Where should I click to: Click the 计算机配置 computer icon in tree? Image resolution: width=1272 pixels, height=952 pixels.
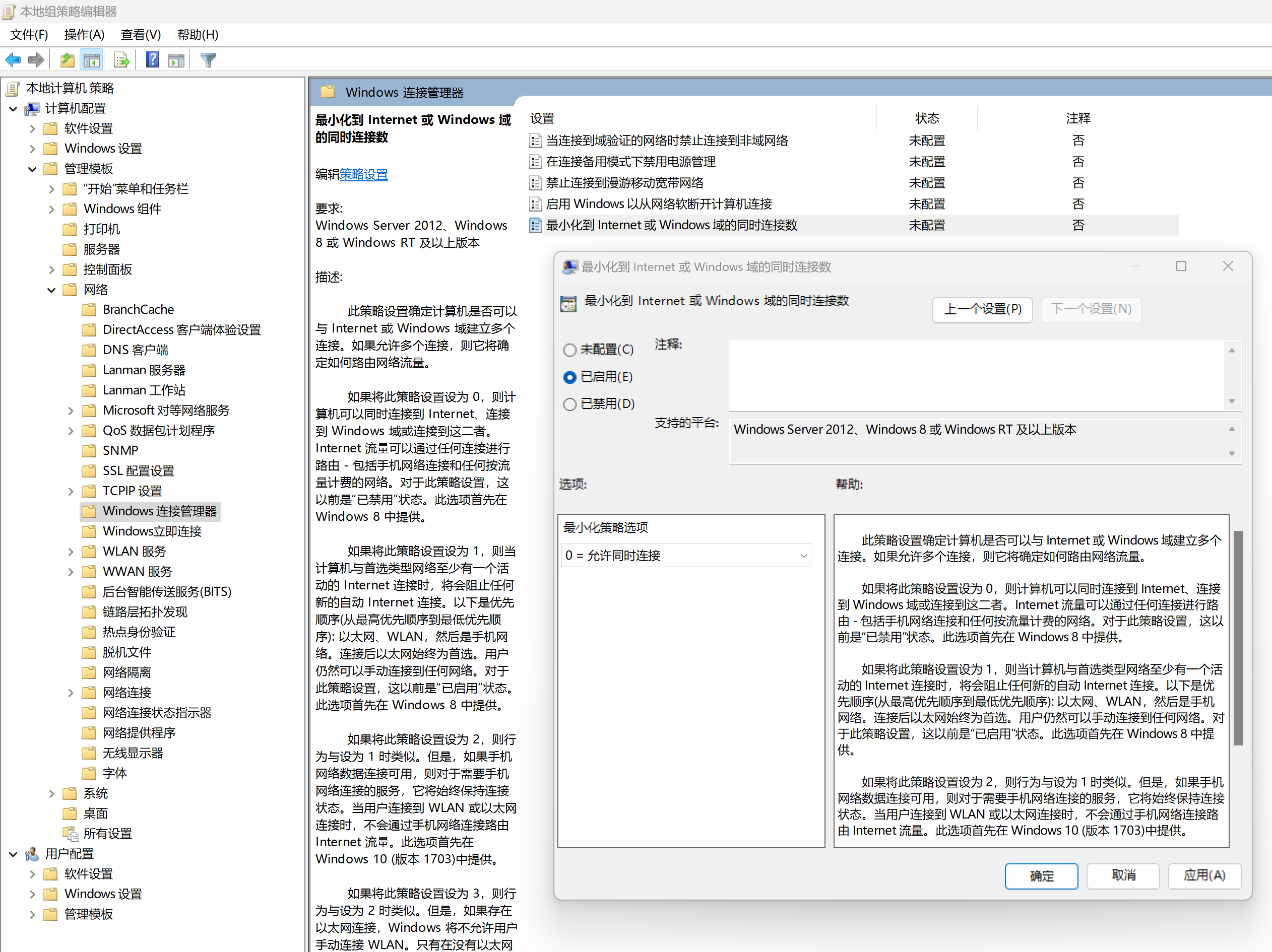32,108
